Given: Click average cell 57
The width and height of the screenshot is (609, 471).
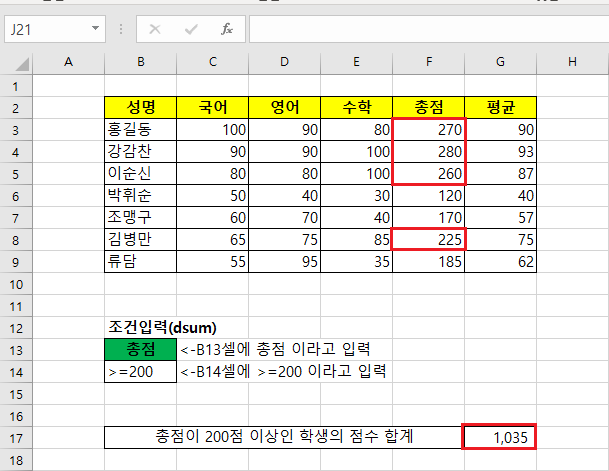Looking at the screenshot, I should tap(500, 217).
